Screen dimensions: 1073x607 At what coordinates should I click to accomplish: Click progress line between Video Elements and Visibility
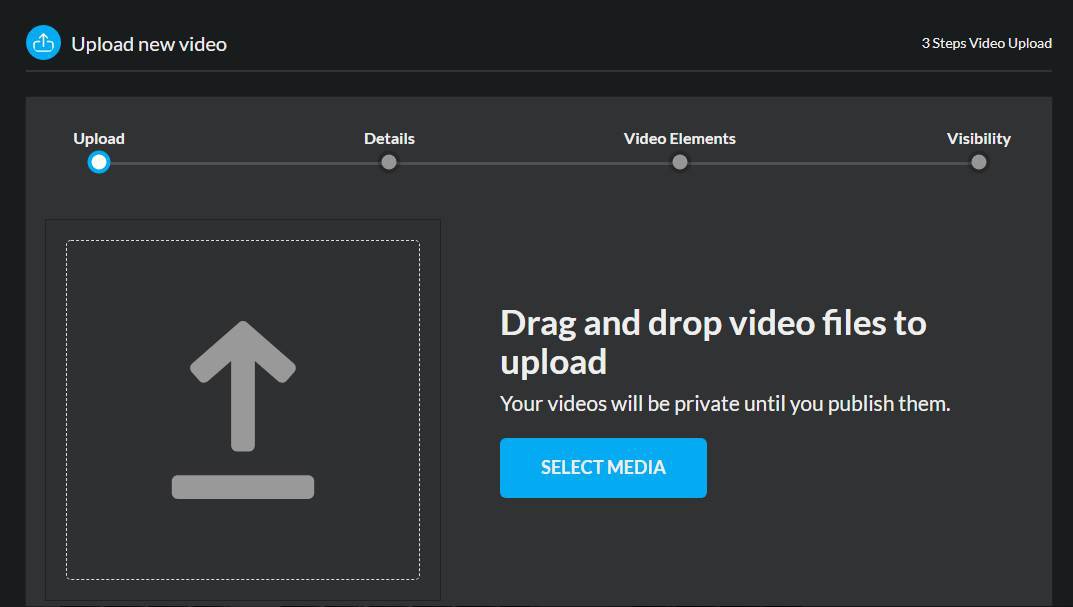pyautogui.click(x=829, y=163)
